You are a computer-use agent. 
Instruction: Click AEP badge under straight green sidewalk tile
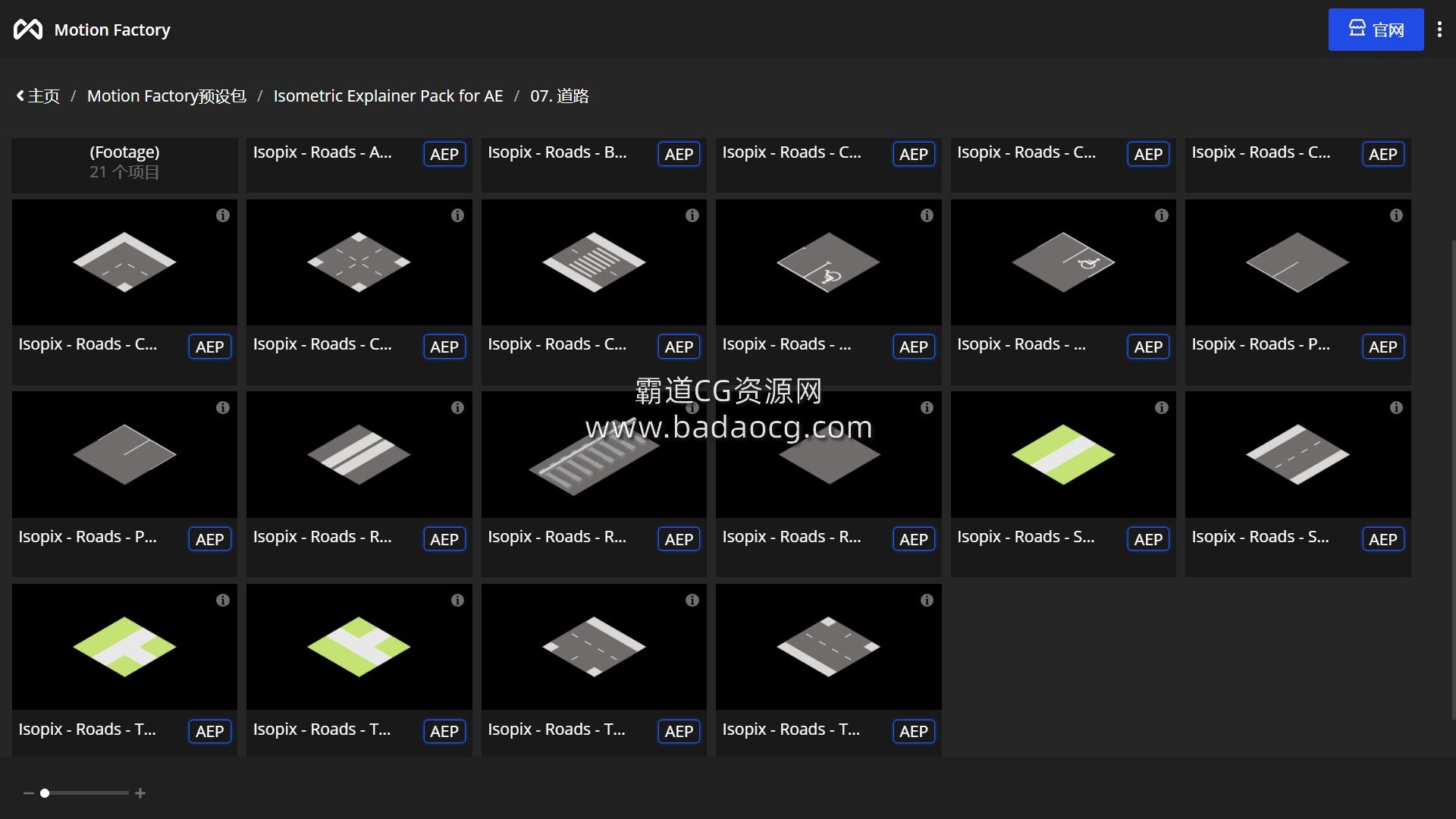(1148, 540)
